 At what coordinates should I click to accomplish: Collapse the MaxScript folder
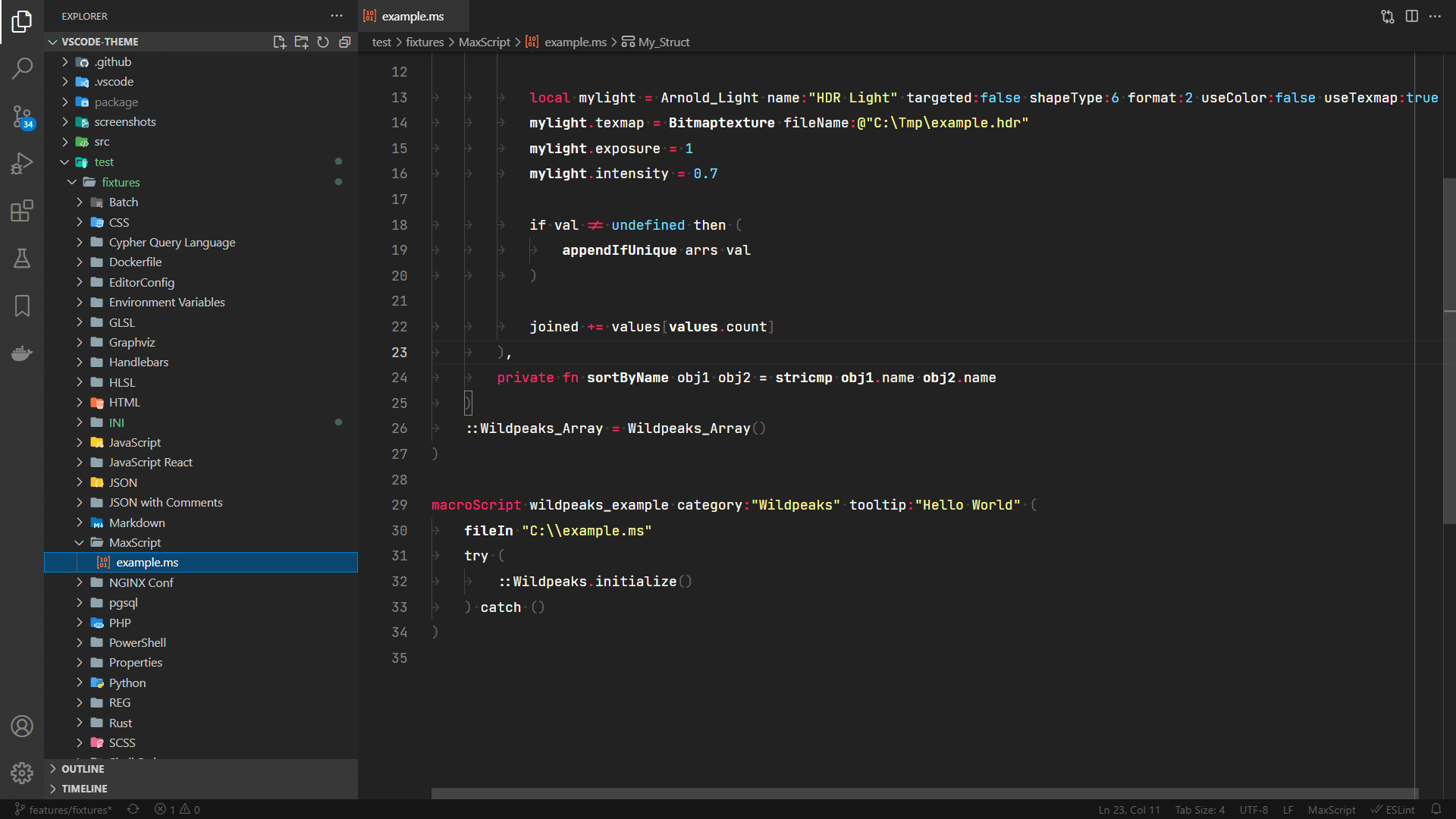click(x=134, y=542)
